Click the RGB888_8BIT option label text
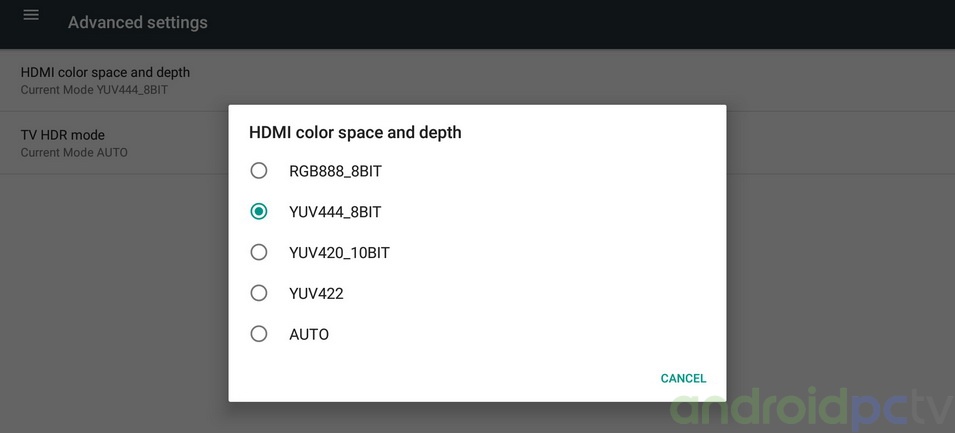Image resolution: width=955 pixels, height=433 pixels. click(335, 171)
